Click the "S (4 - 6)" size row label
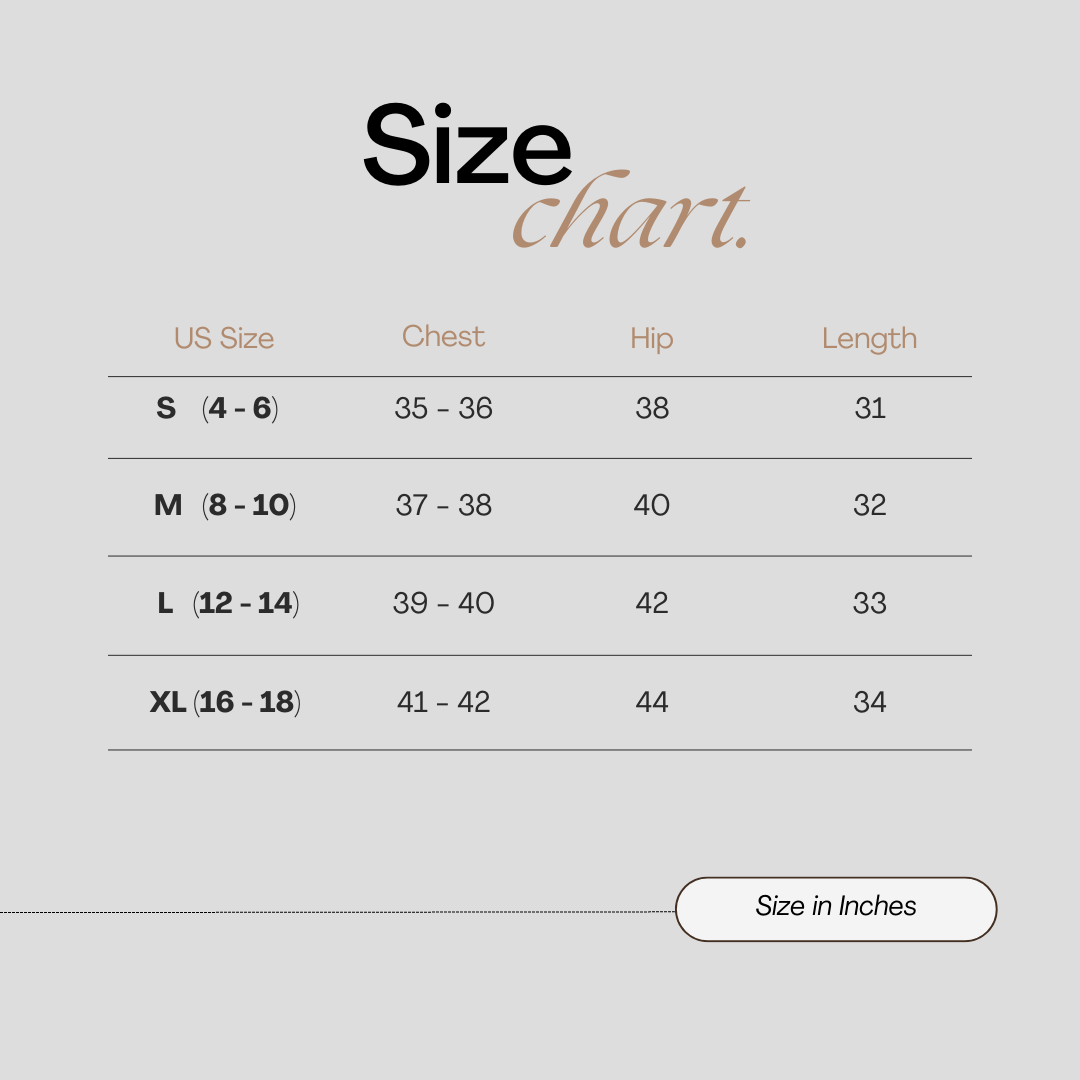Viewport: 1080px width, 1080px height. click(x=217, y=409)
